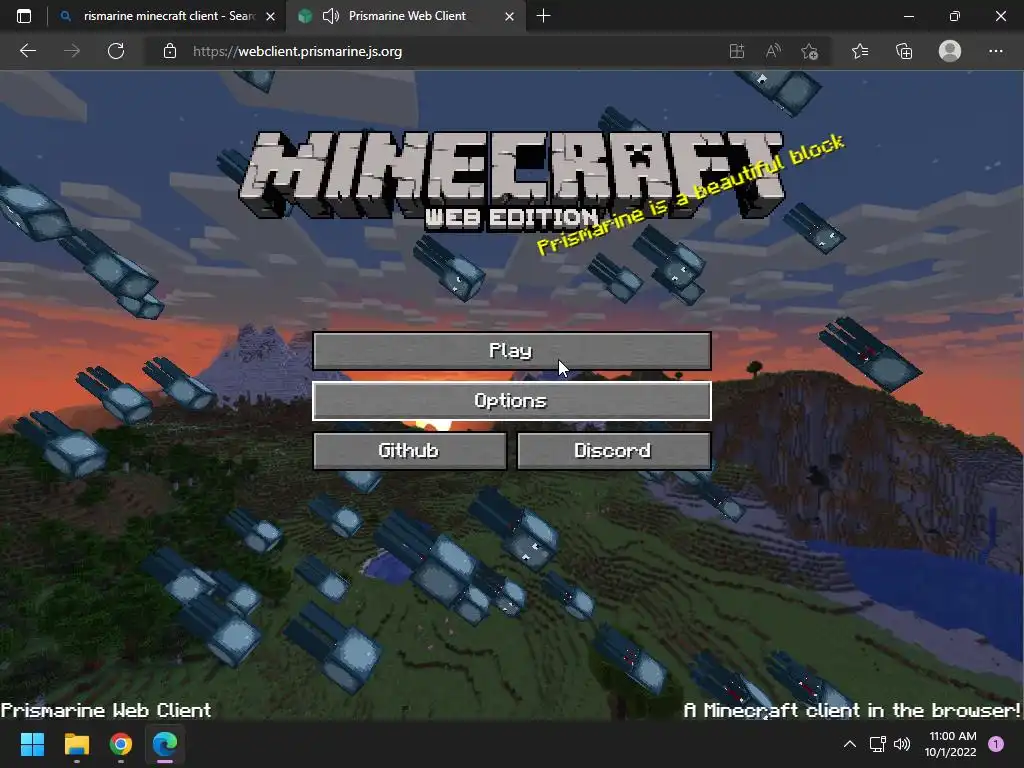Open the notification badge in the tray

coord(996,744)
